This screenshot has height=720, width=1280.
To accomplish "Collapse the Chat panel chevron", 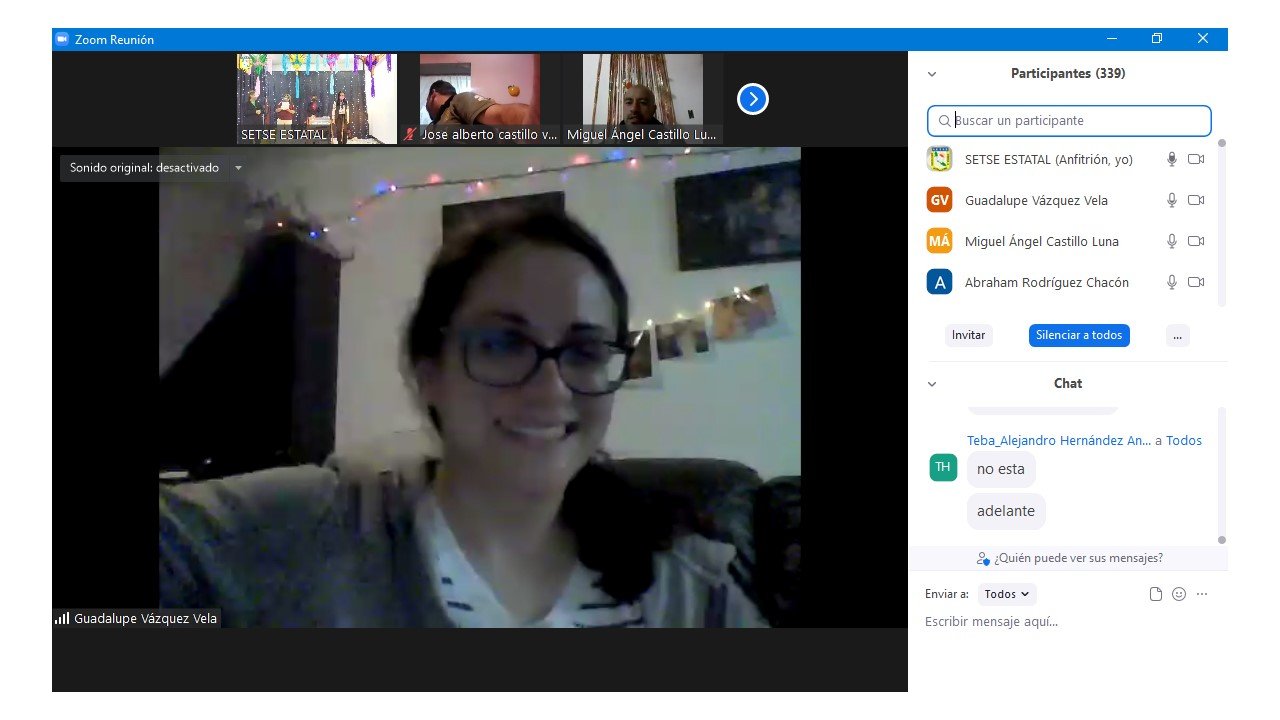I will 932,384.
